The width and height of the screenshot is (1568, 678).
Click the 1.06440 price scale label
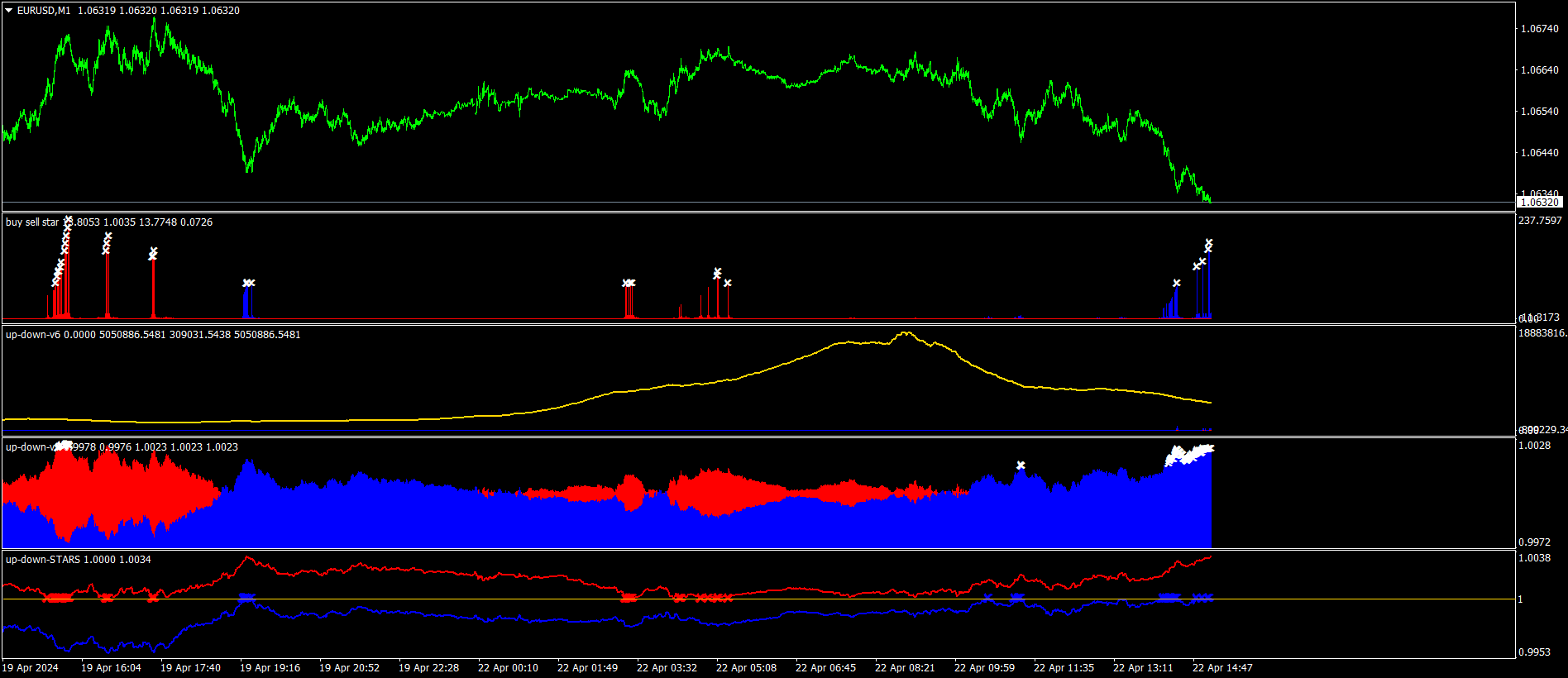(1540, 153)
